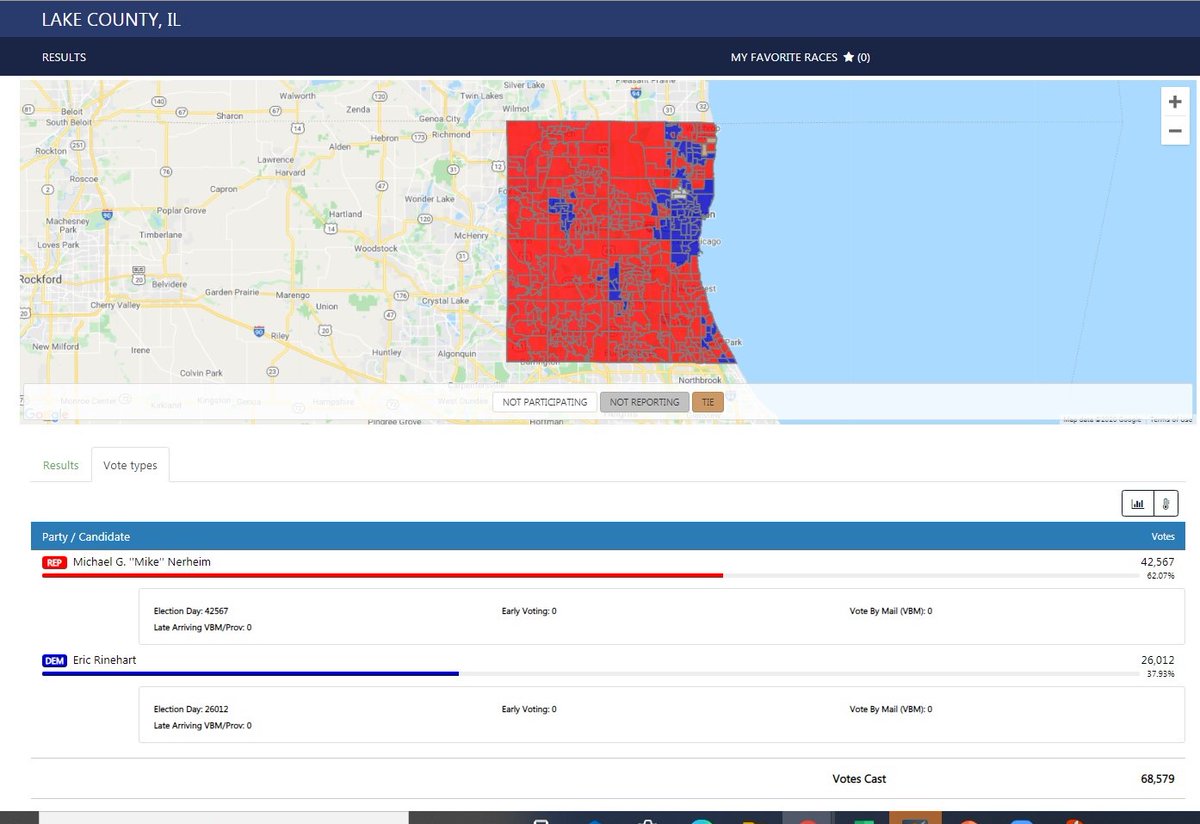
Task: Click the NOT PARTICIPATING legend button
Action: [544, 402]
